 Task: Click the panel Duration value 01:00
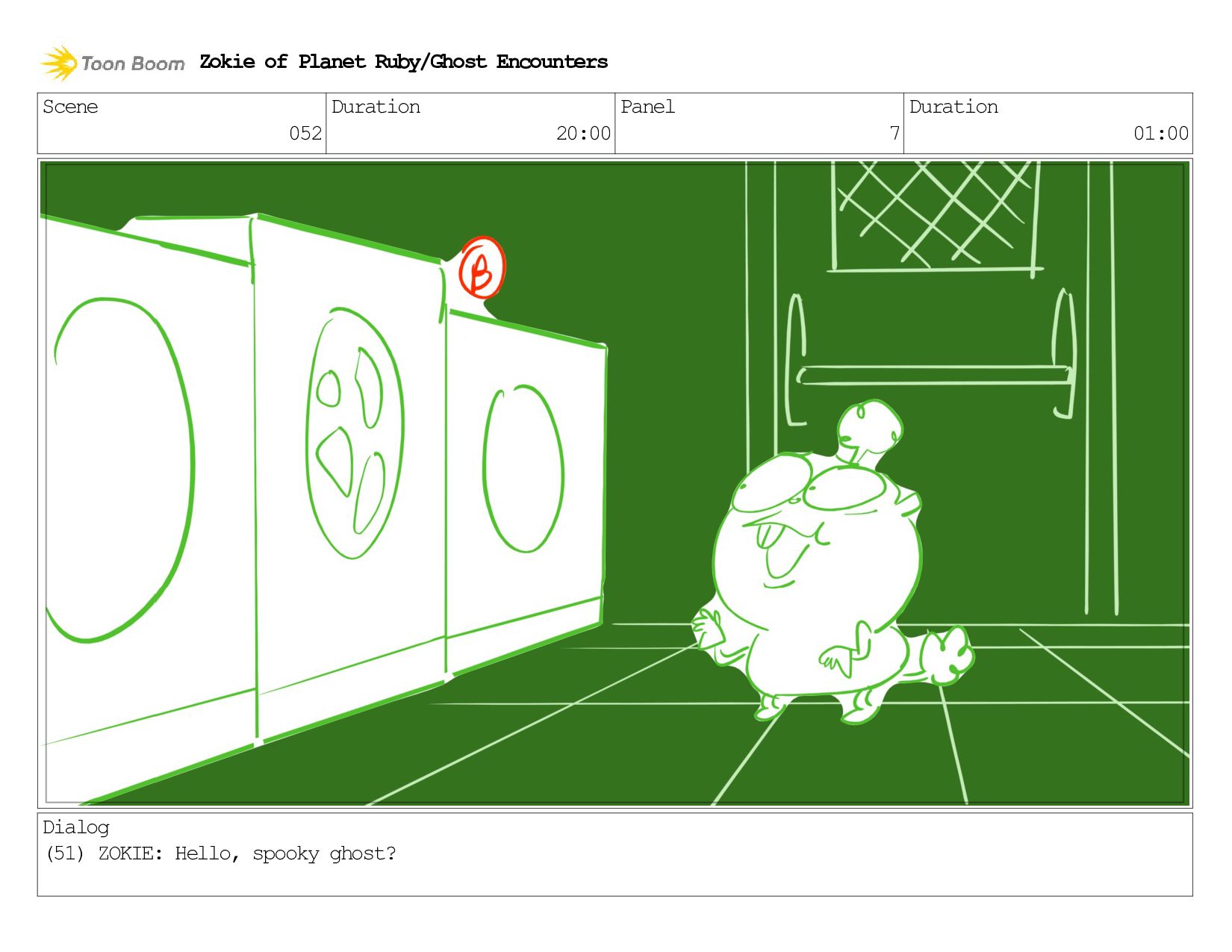point(1160,134)
